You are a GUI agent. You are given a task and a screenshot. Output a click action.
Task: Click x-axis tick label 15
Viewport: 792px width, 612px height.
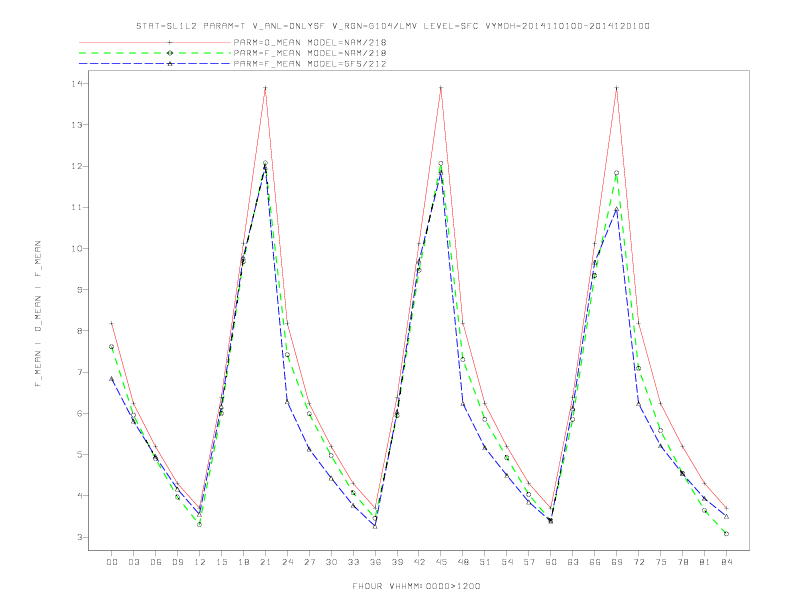(221, 562)
